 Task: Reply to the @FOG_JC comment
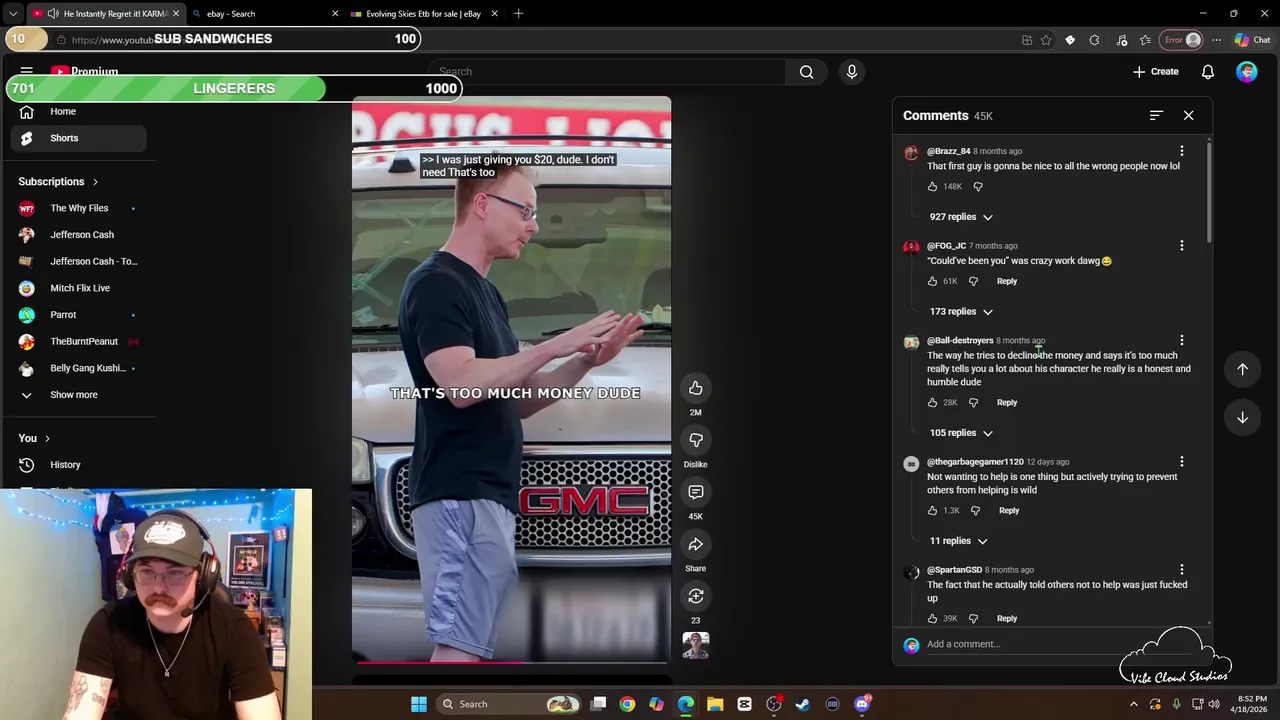click(1006, 282)
